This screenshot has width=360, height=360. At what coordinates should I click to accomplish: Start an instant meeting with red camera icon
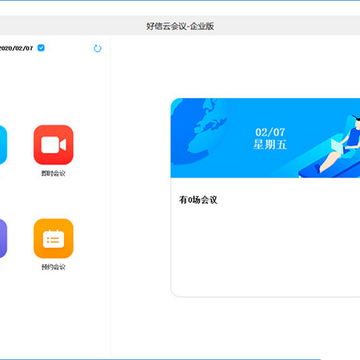[53, 145]
